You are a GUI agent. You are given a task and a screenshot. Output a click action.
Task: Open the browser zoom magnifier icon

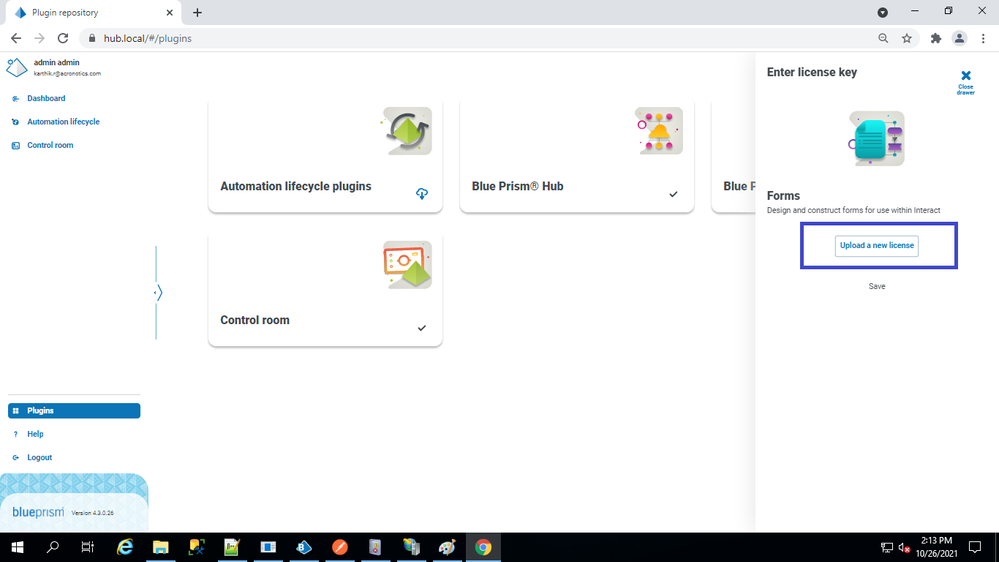pyautogui.click(x=883, y=38)
